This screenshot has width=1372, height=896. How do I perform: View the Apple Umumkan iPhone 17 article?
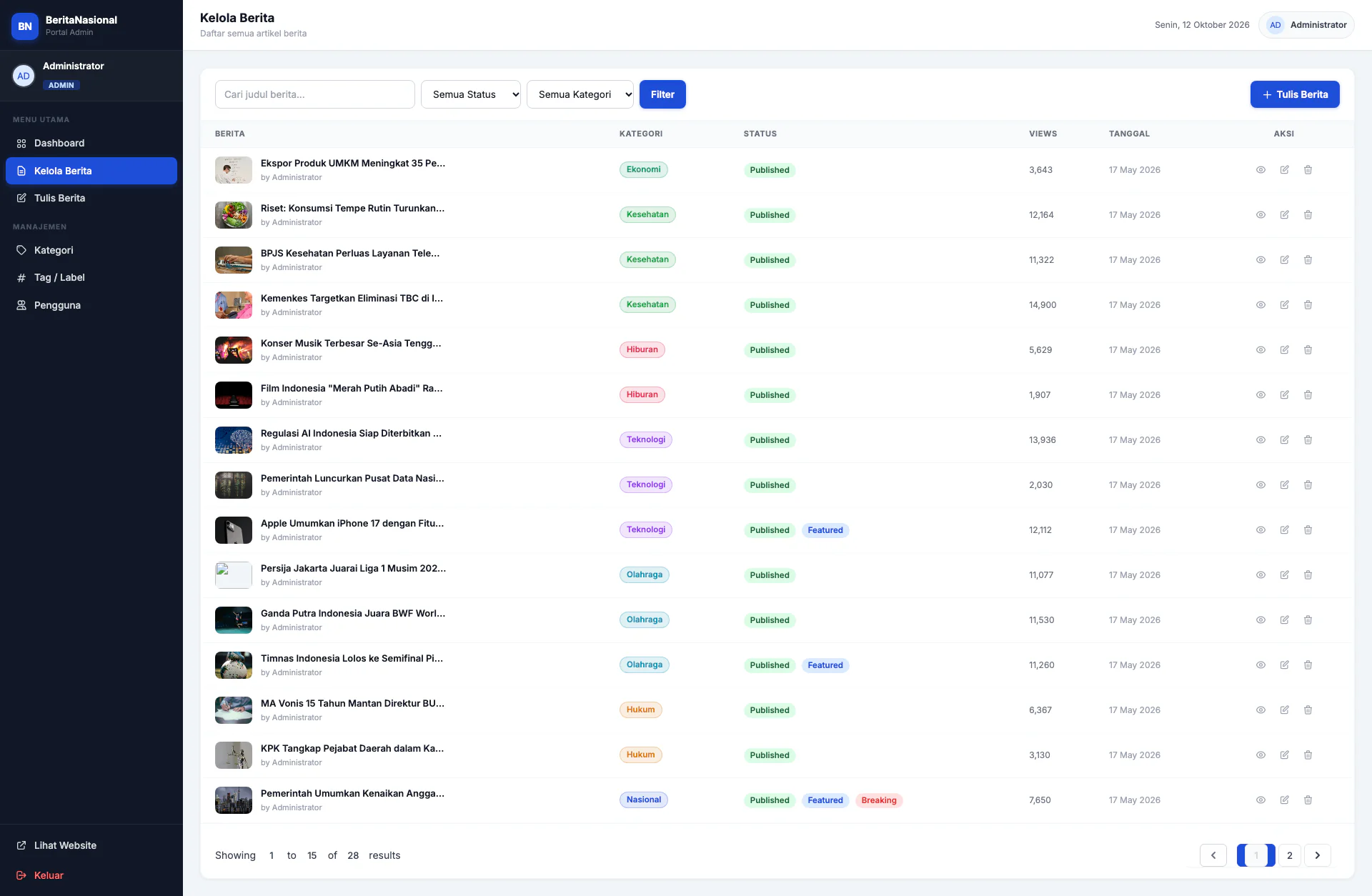coord(1261,530)
